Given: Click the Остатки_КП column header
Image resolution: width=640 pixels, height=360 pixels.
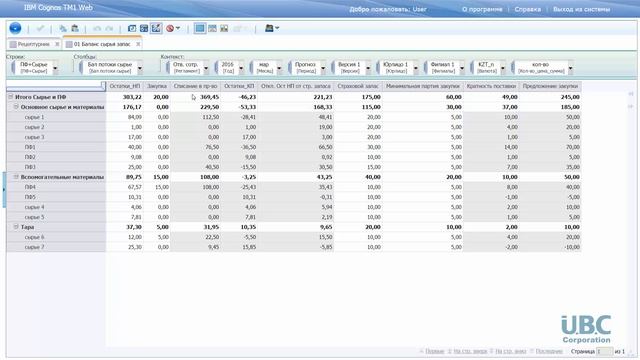Looking at the screenshot, I should [239, 86].
